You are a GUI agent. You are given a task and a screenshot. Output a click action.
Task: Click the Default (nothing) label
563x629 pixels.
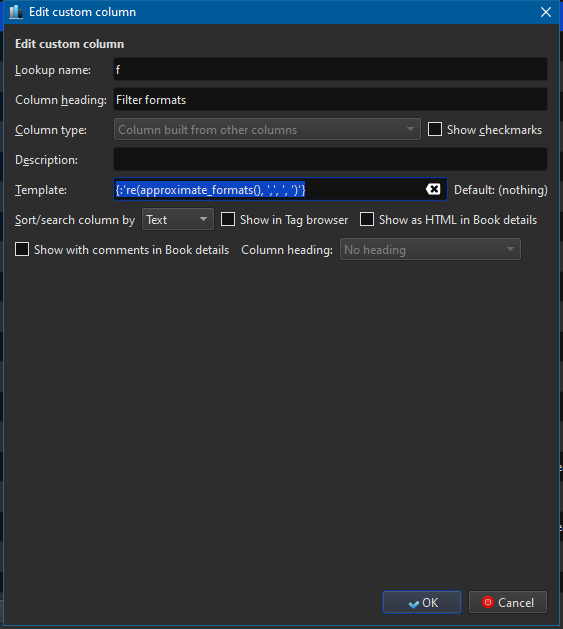click(501, 190)
